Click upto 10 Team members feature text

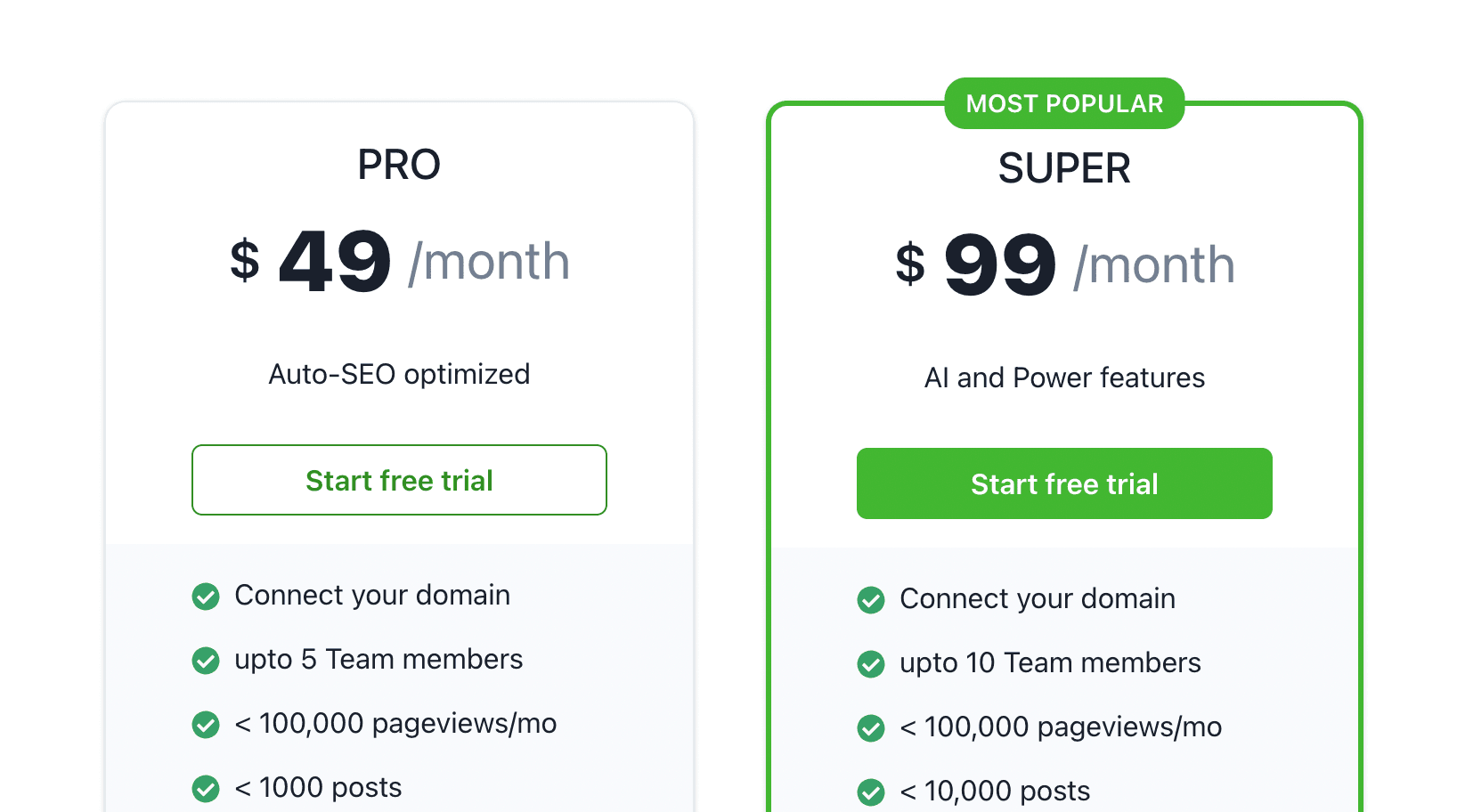point(1050,662)
